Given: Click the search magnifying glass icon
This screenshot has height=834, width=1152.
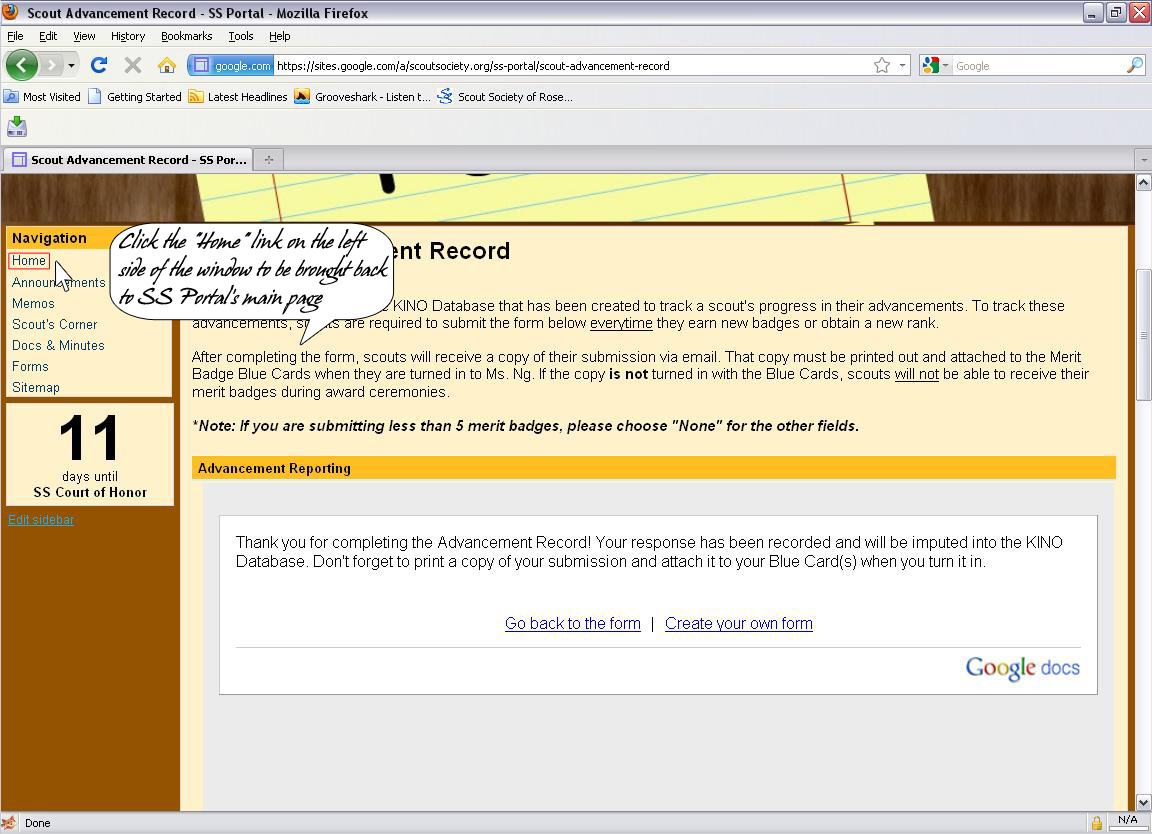Looking at the screenshot, I should [1134, 66].
